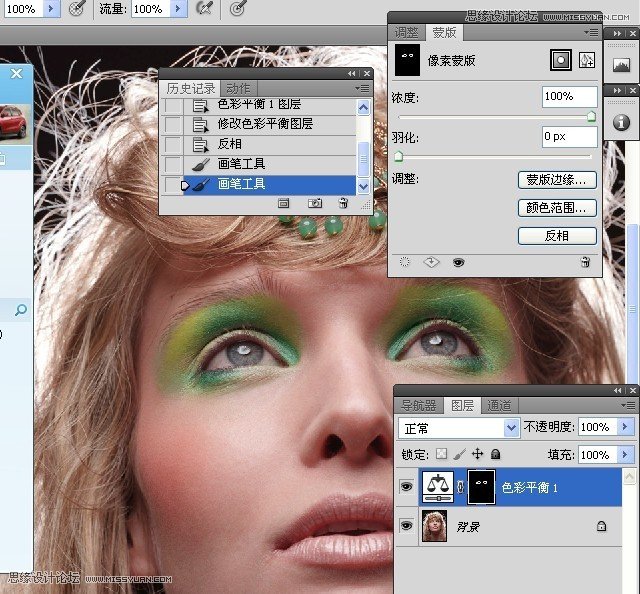Click the add vector mask icon
Image resolution: width=640 pixels, height=594 pixels.
coord(587,60)
